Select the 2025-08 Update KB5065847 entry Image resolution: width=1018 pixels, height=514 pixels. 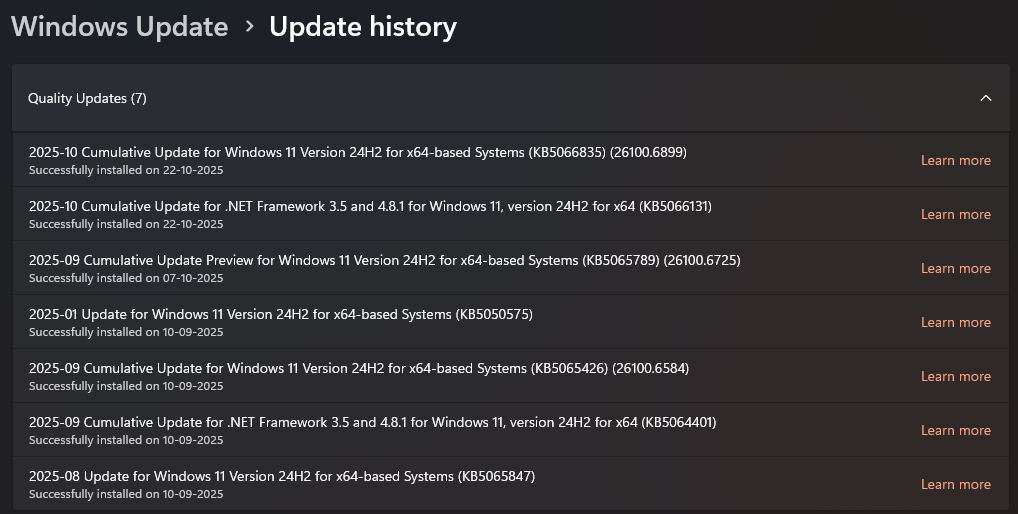(x=281, y=477)
